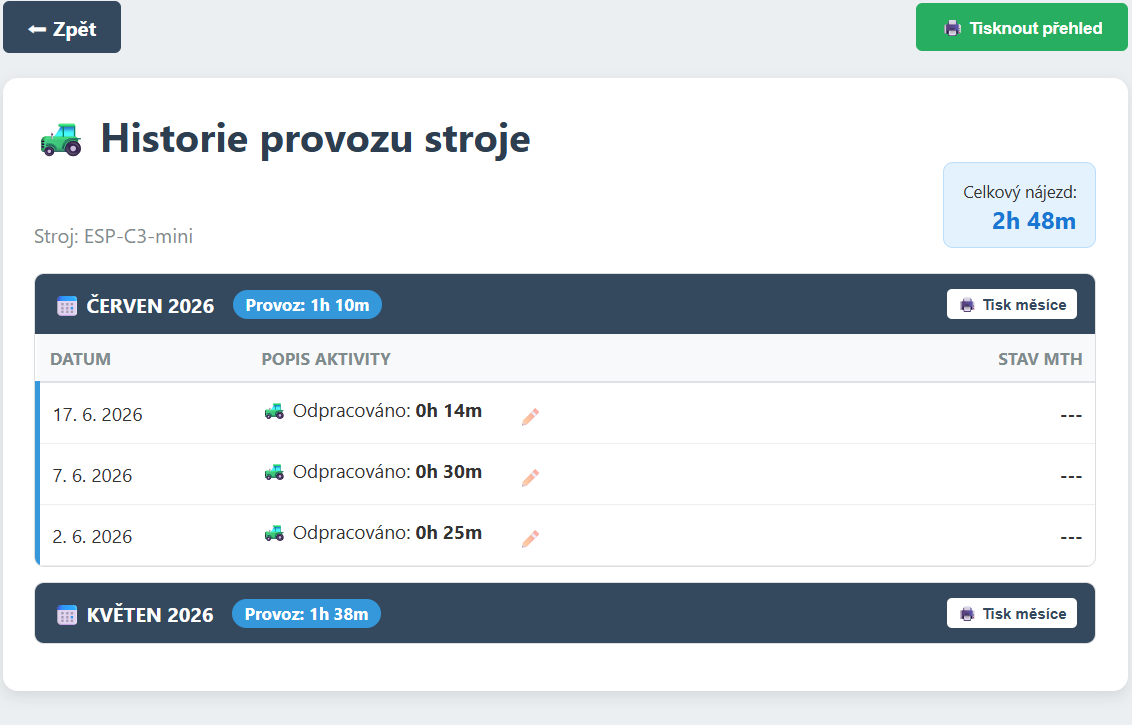The width and height of the screenshot is (1132, 725).
Task: Collapse the ČERVEN 2026 month header
Action: [x=565, y=305]
